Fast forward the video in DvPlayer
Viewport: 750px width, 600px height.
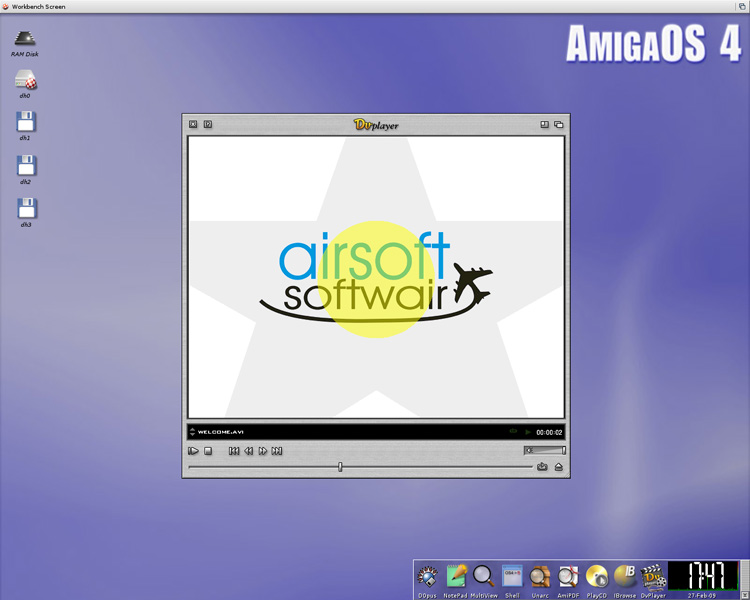pos(263,451)
